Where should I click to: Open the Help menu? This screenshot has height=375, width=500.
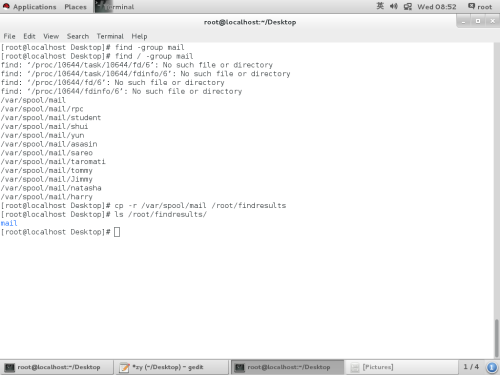click(x=139, y=36)
